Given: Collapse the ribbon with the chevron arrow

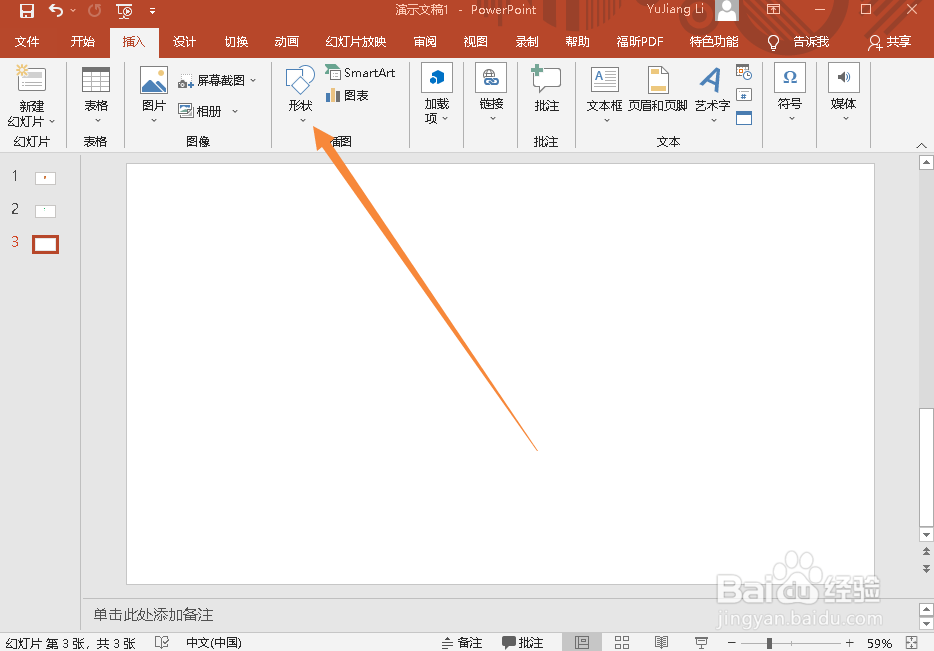Looking at the screenshot, I should coord(921,145).
